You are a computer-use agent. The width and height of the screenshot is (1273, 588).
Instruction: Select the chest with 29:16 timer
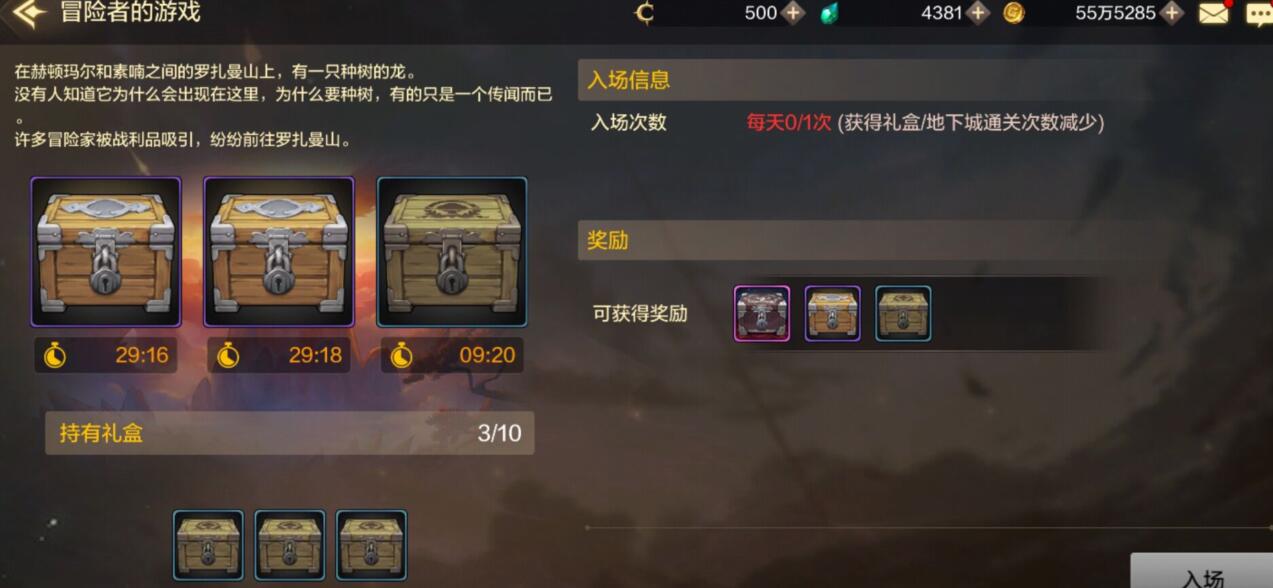coord(106,252)
